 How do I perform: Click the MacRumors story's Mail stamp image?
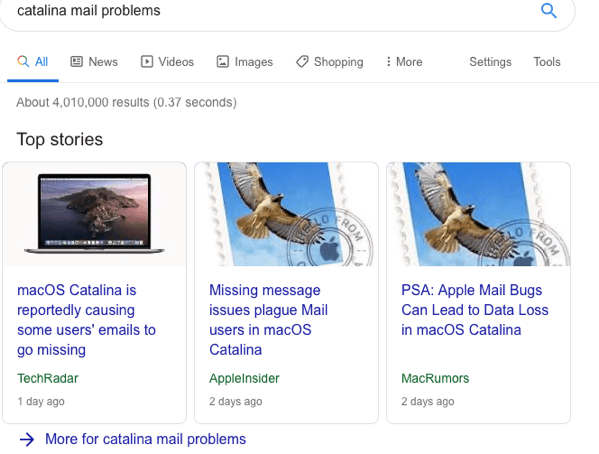click(x=478, y=214)
